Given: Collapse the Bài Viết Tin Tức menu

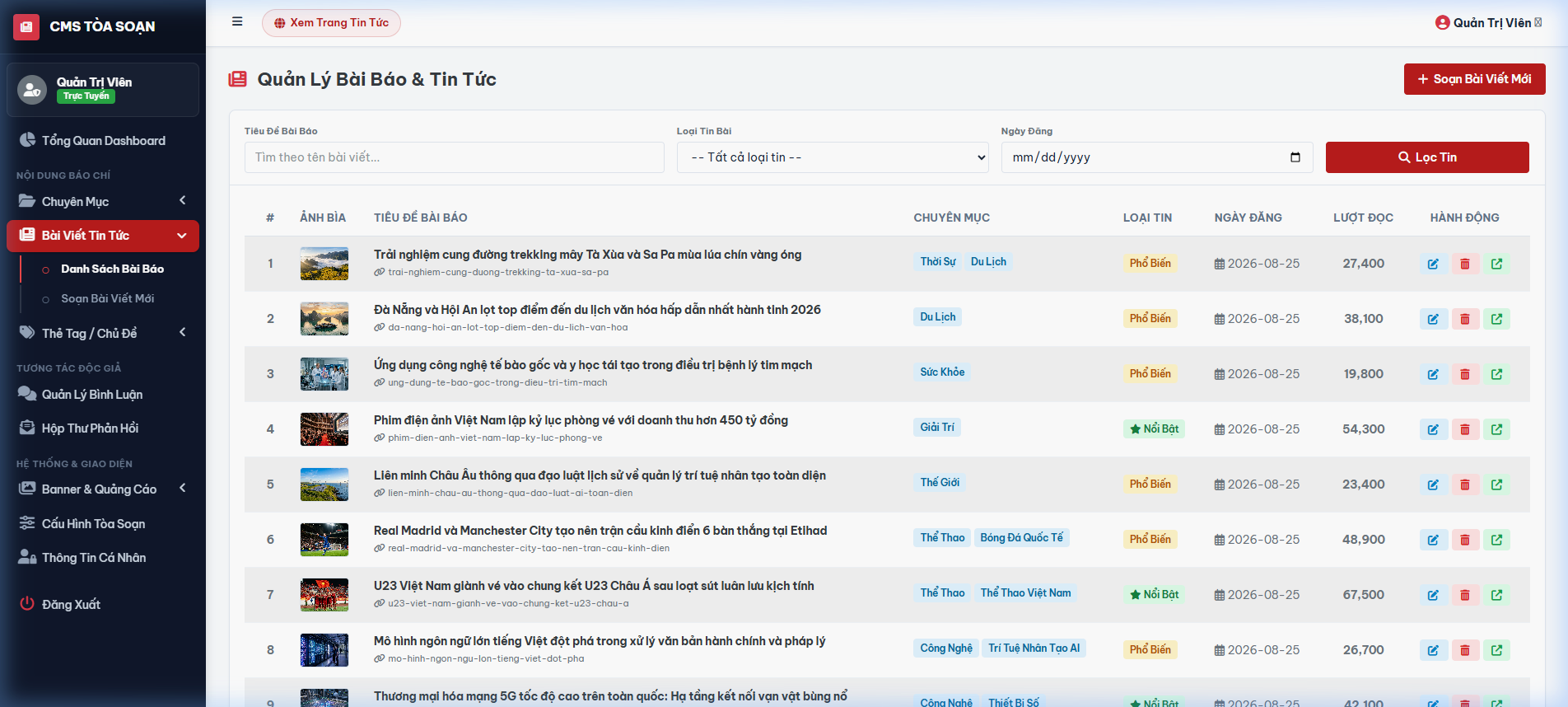Looking at the screenshot, I should tap(103, 236).
